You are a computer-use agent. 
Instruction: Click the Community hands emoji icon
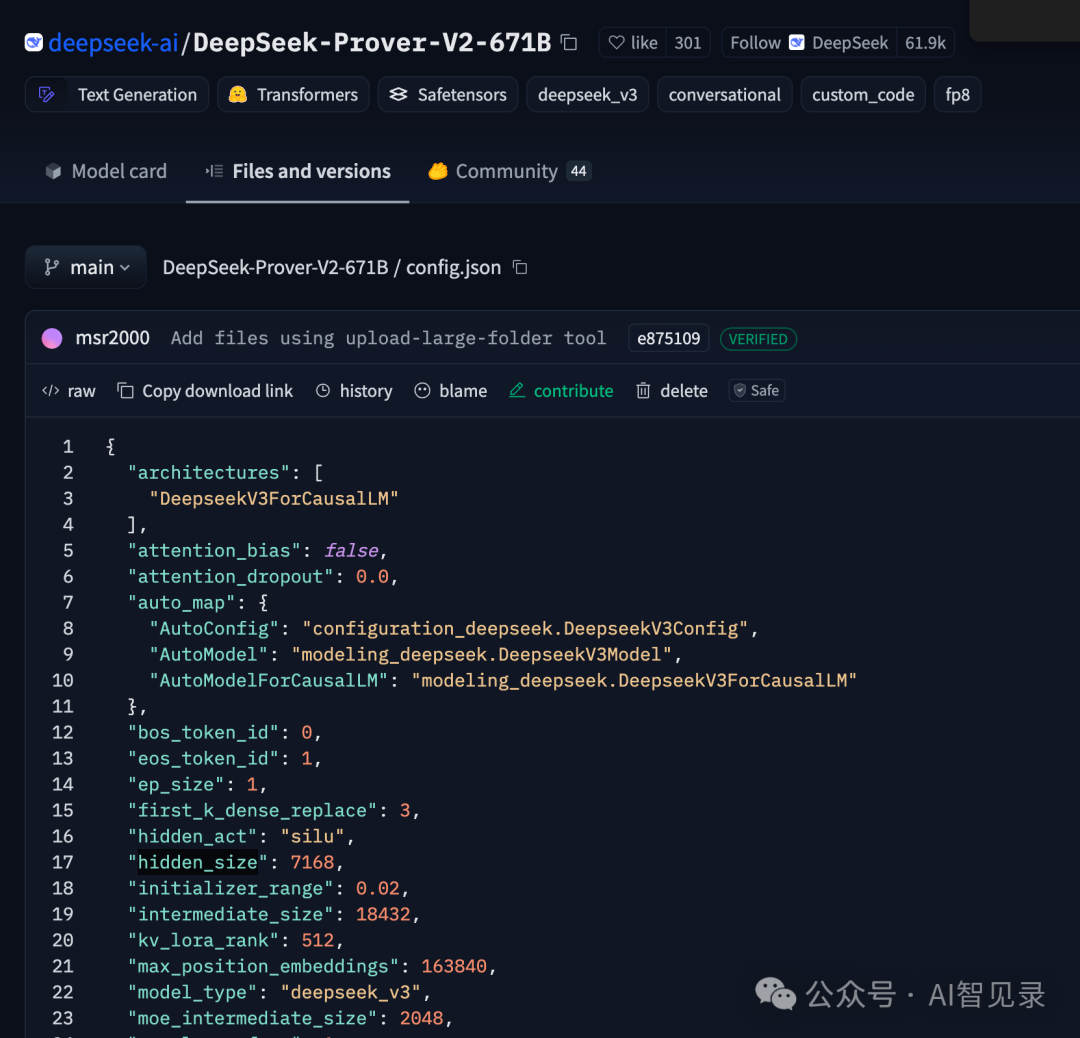[437, 171]
